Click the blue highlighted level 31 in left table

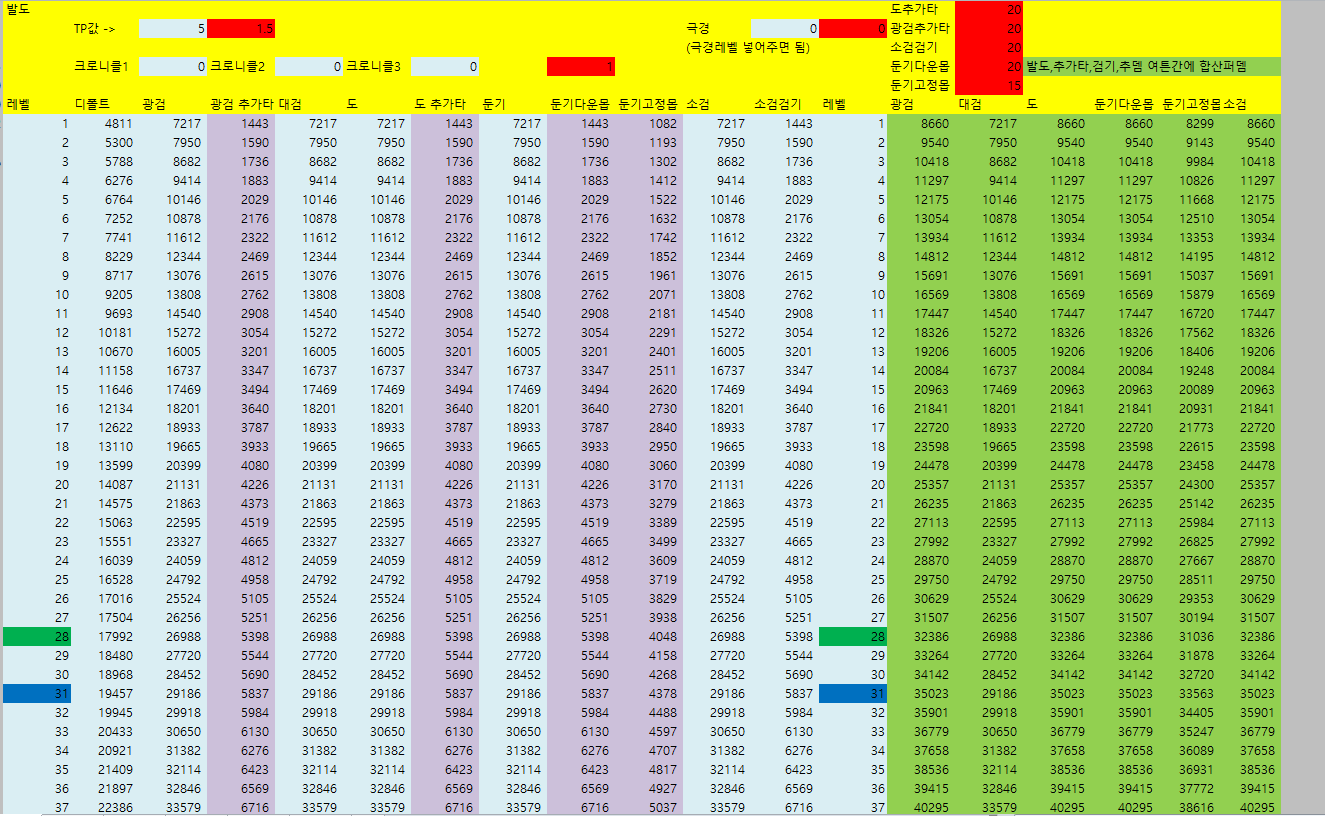coord(37,693)
